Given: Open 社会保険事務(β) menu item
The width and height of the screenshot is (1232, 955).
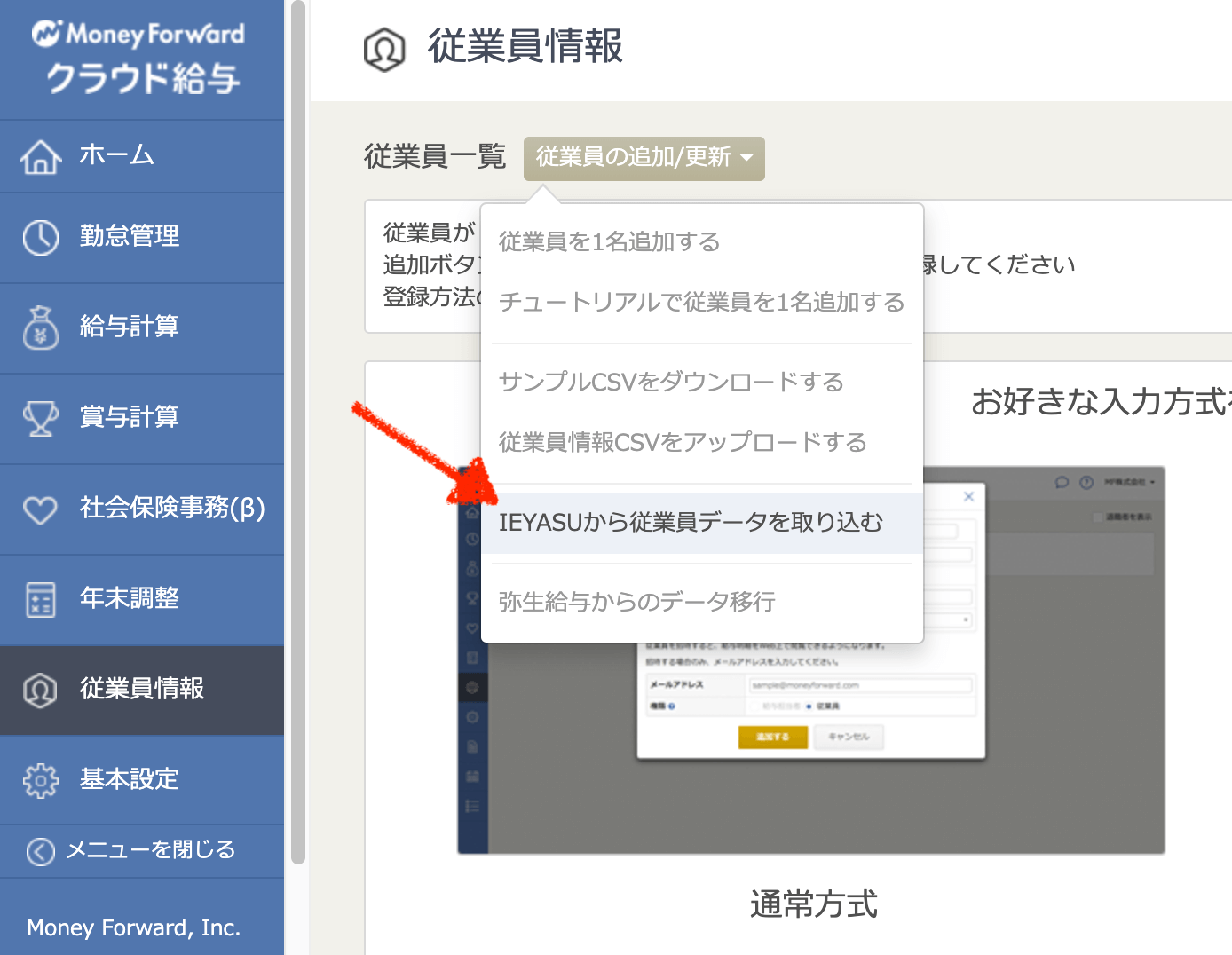Looking at the screenshot, I should pos(142,509).
